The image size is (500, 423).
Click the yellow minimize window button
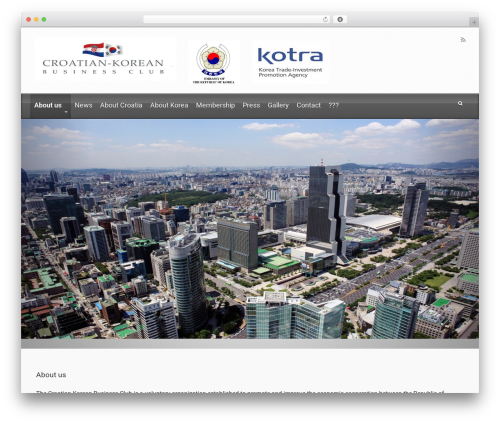click(x=36, y=20)
